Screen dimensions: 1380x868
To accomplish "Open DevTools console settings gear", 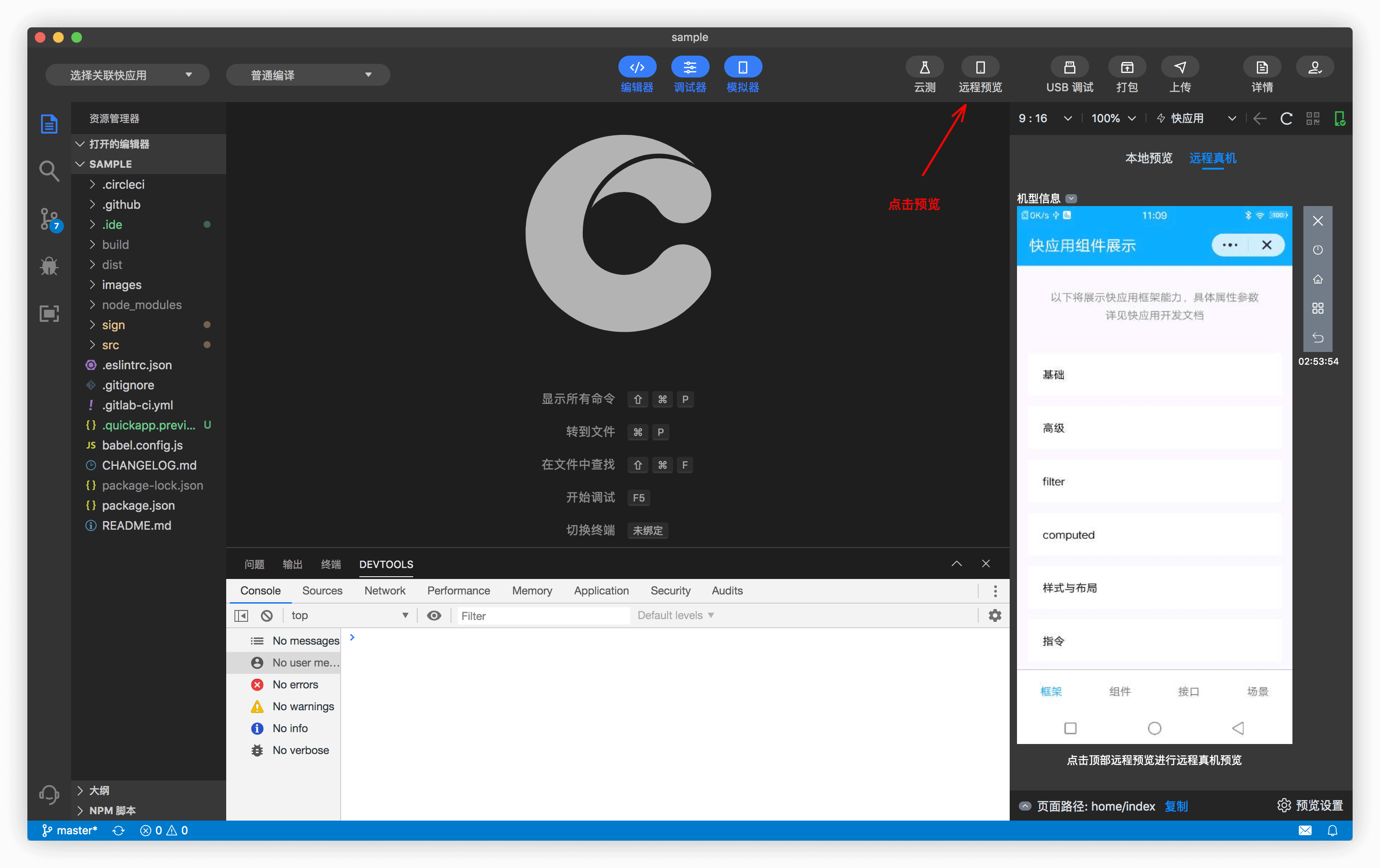I will tap(995, 615).
